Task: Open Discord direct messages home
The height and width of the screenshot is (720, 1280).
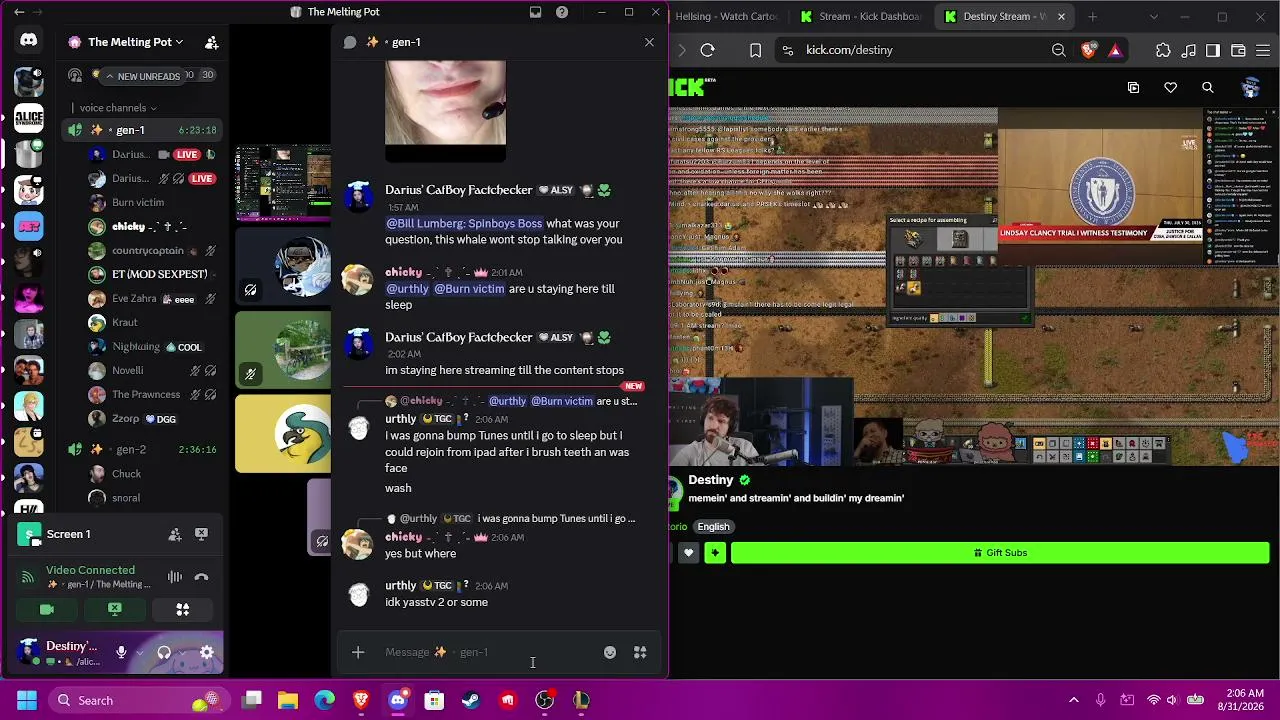Action: coord(28,41)
